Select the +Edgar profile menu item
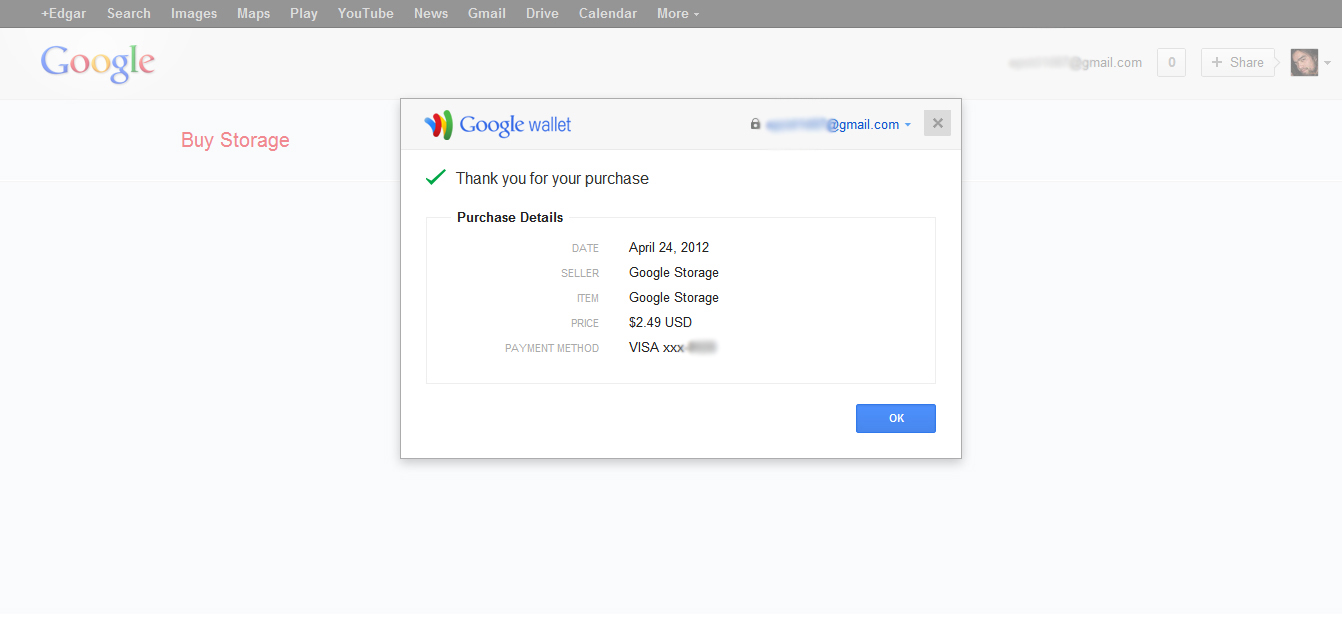This screenshot has width=1342, height=622. click(63, 13)
